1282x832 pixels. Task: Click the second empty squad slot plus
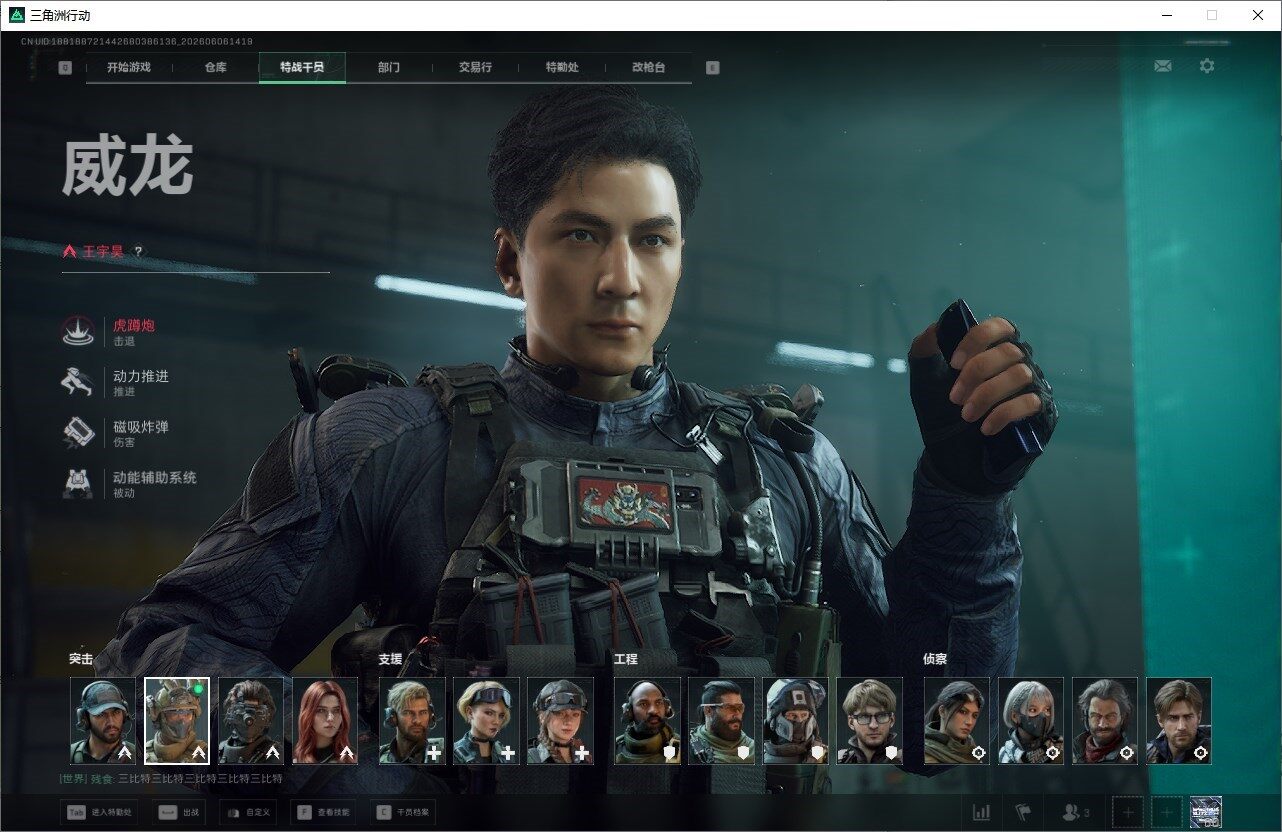[x=1166, y=812]
